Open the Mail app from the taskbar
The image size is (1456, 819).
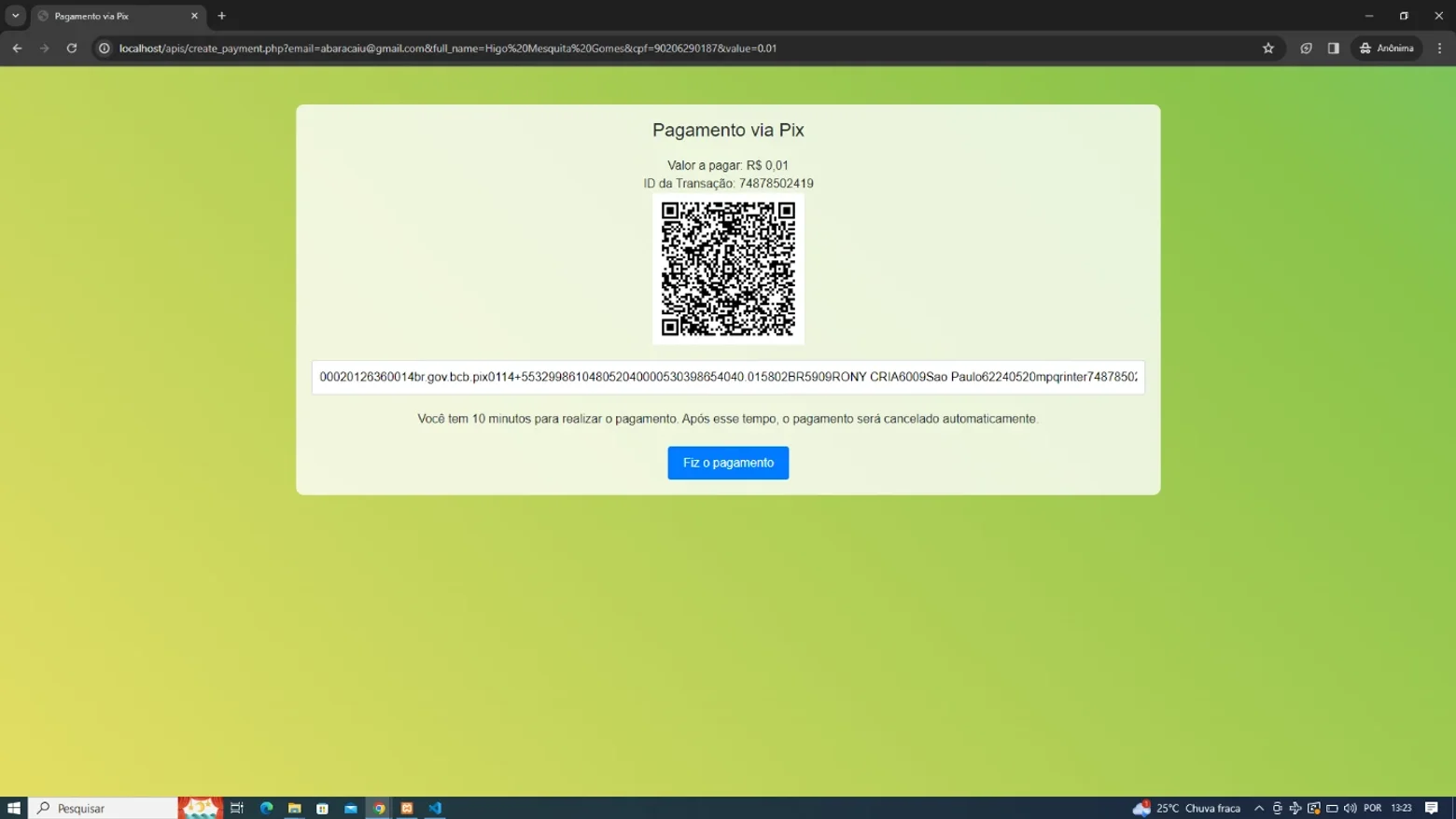pos(350,808)
